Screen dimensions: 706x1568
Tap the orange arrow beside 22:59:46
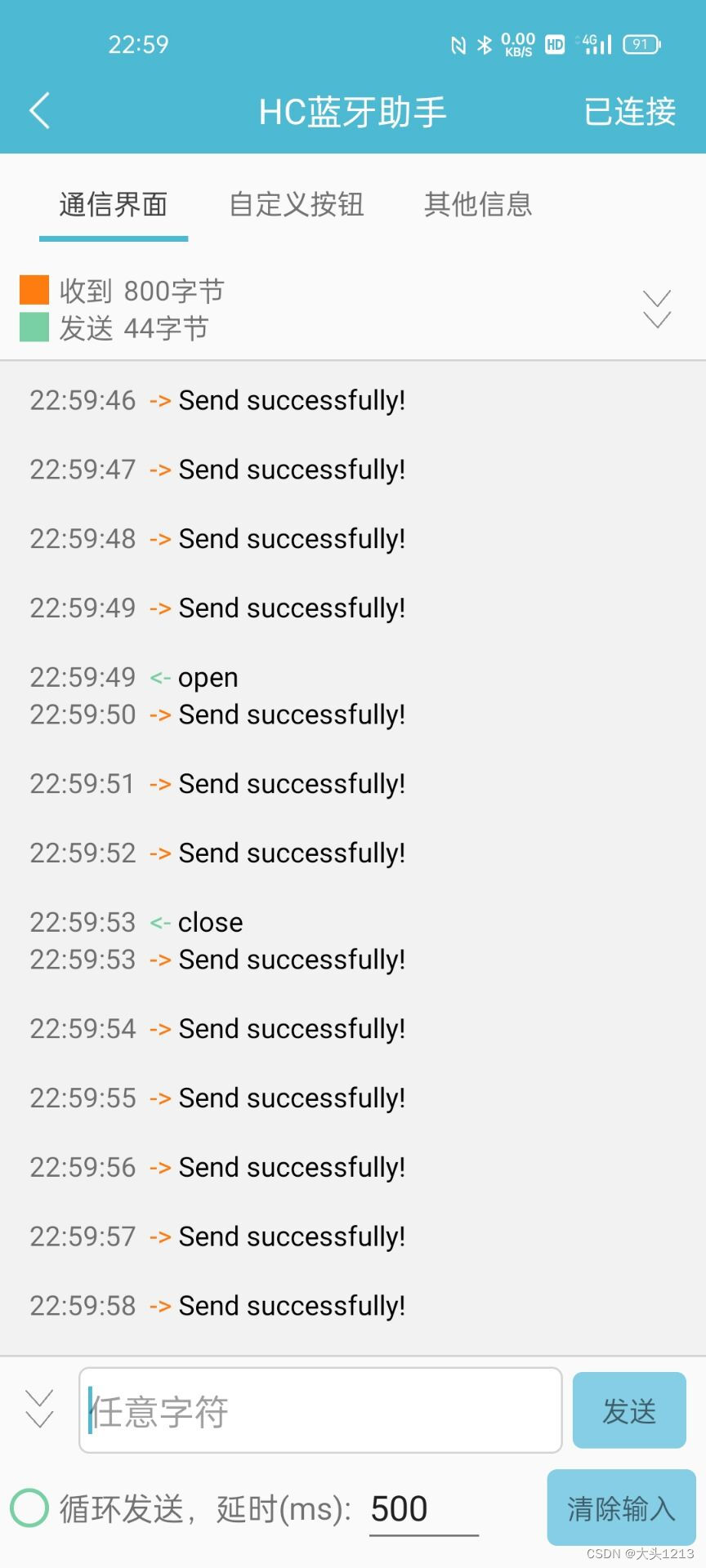click(160, 401)
